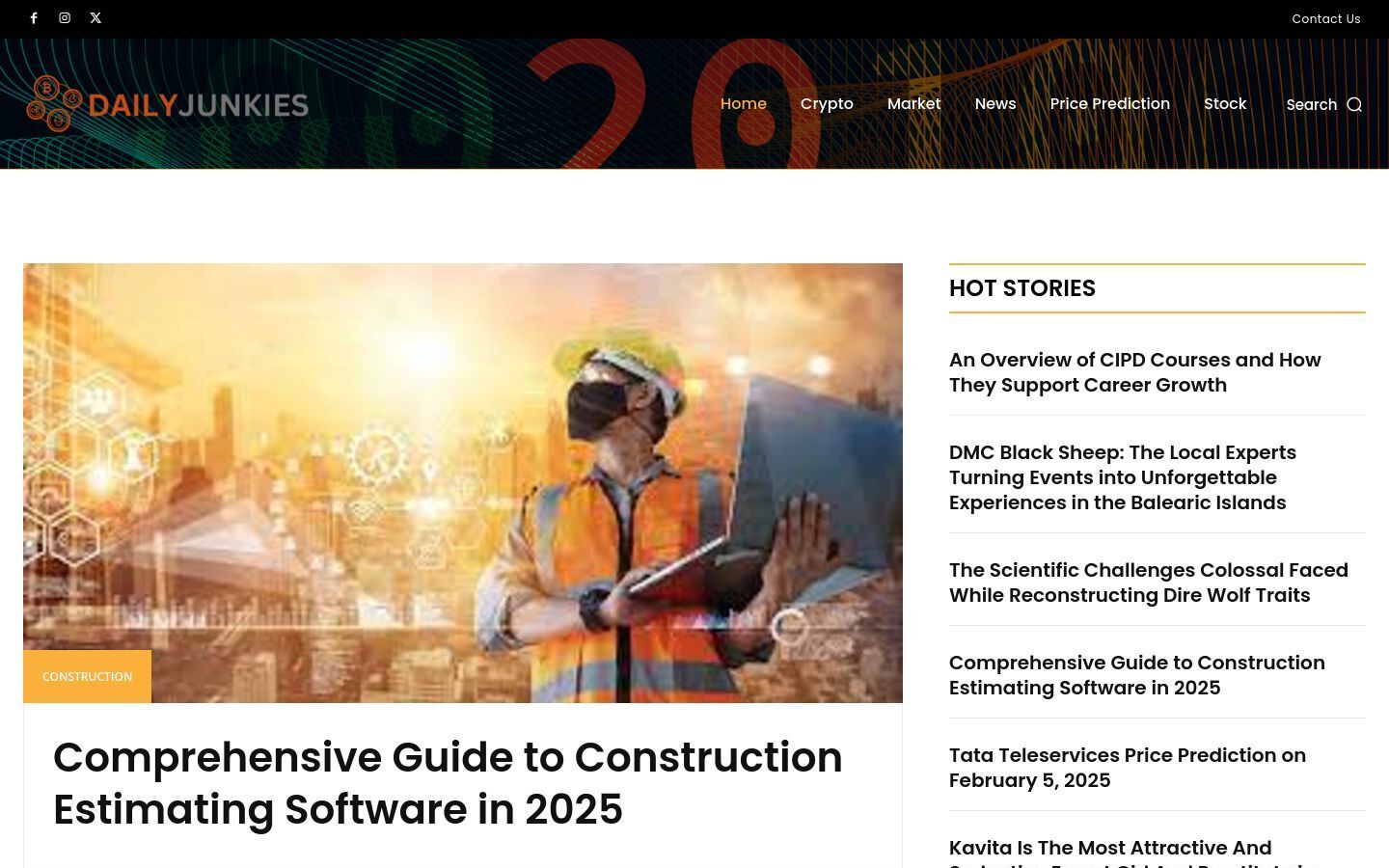Open the Price Prediction menu item

(1110, 103)
